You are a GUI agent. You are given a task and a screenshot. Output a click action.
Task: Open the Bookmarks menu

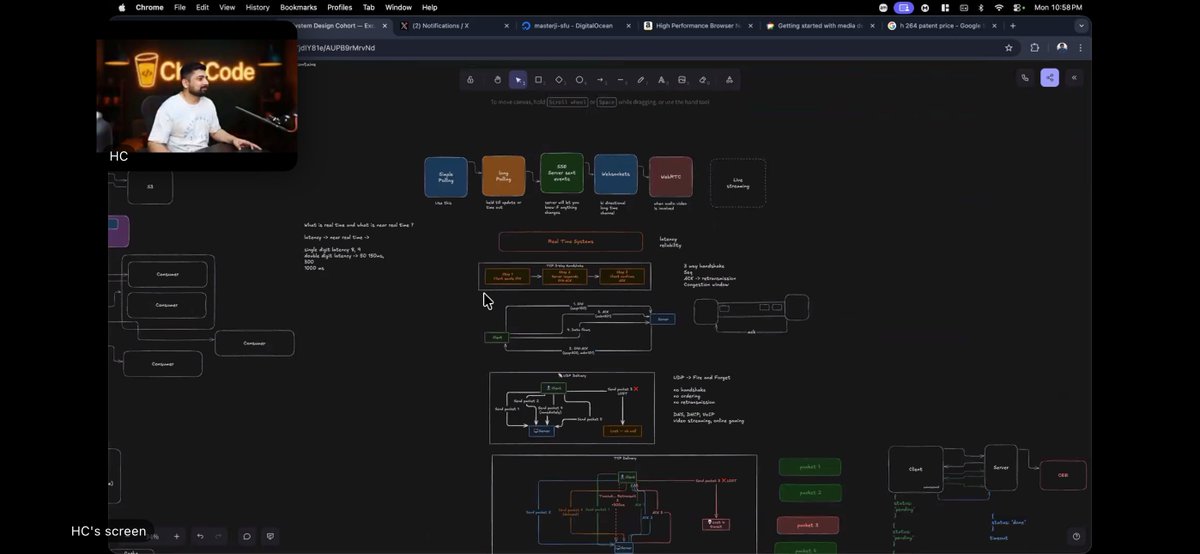[x=298, y=7]
